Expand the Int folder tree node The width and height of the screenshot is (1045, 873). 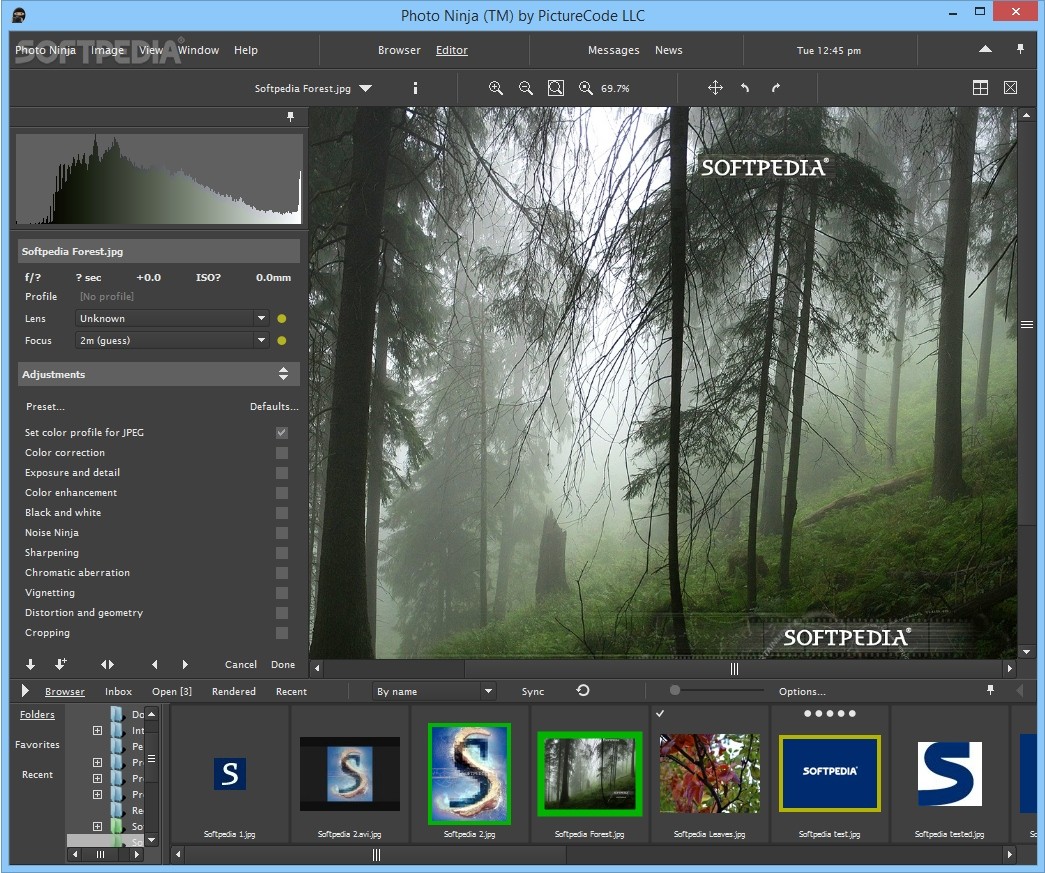coord(97,730)
